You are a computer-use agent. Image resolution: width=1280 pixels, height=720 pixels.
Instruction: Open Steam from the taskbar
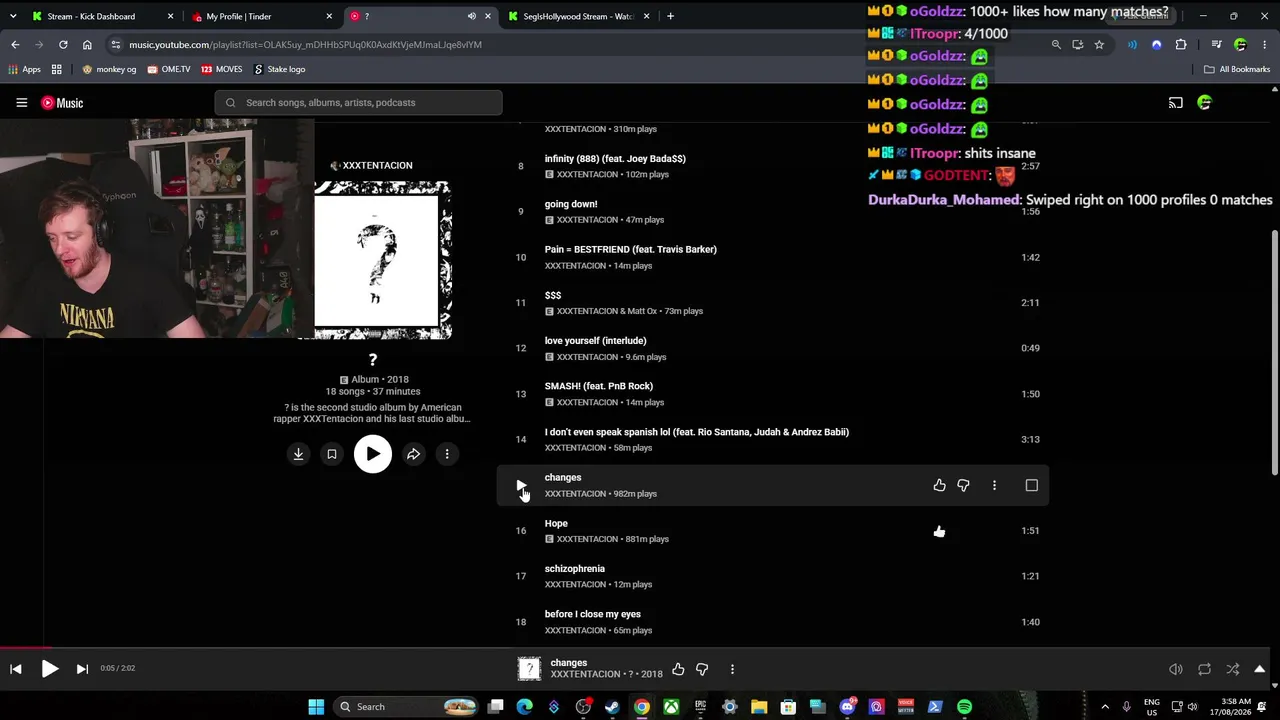point(612,707)
